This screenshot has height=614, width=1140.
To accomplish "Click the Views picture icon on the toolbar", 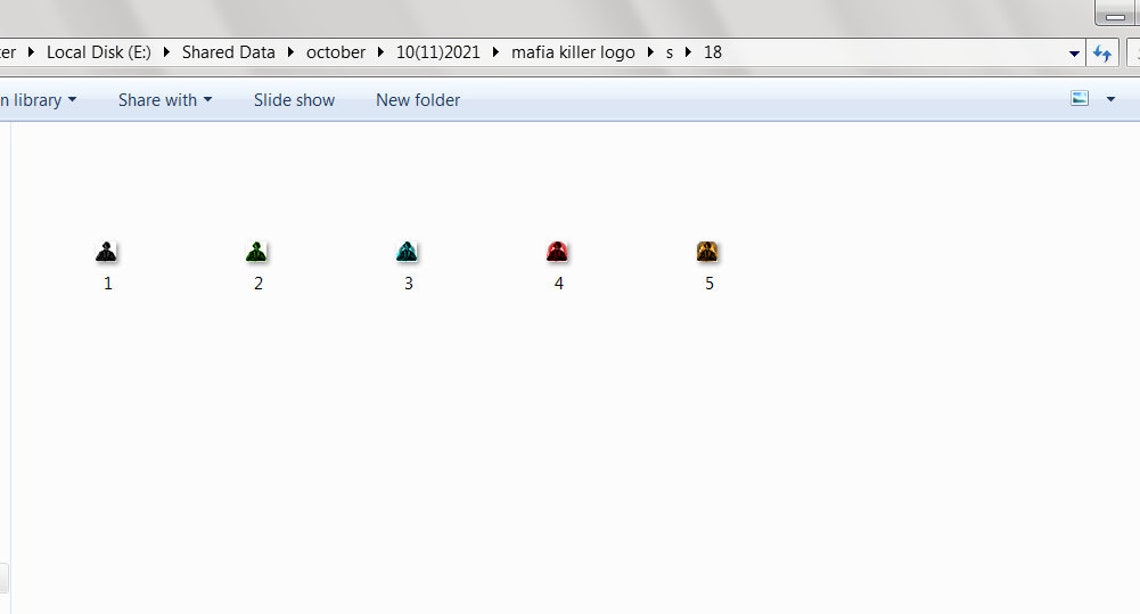I will click(1080, 99).
